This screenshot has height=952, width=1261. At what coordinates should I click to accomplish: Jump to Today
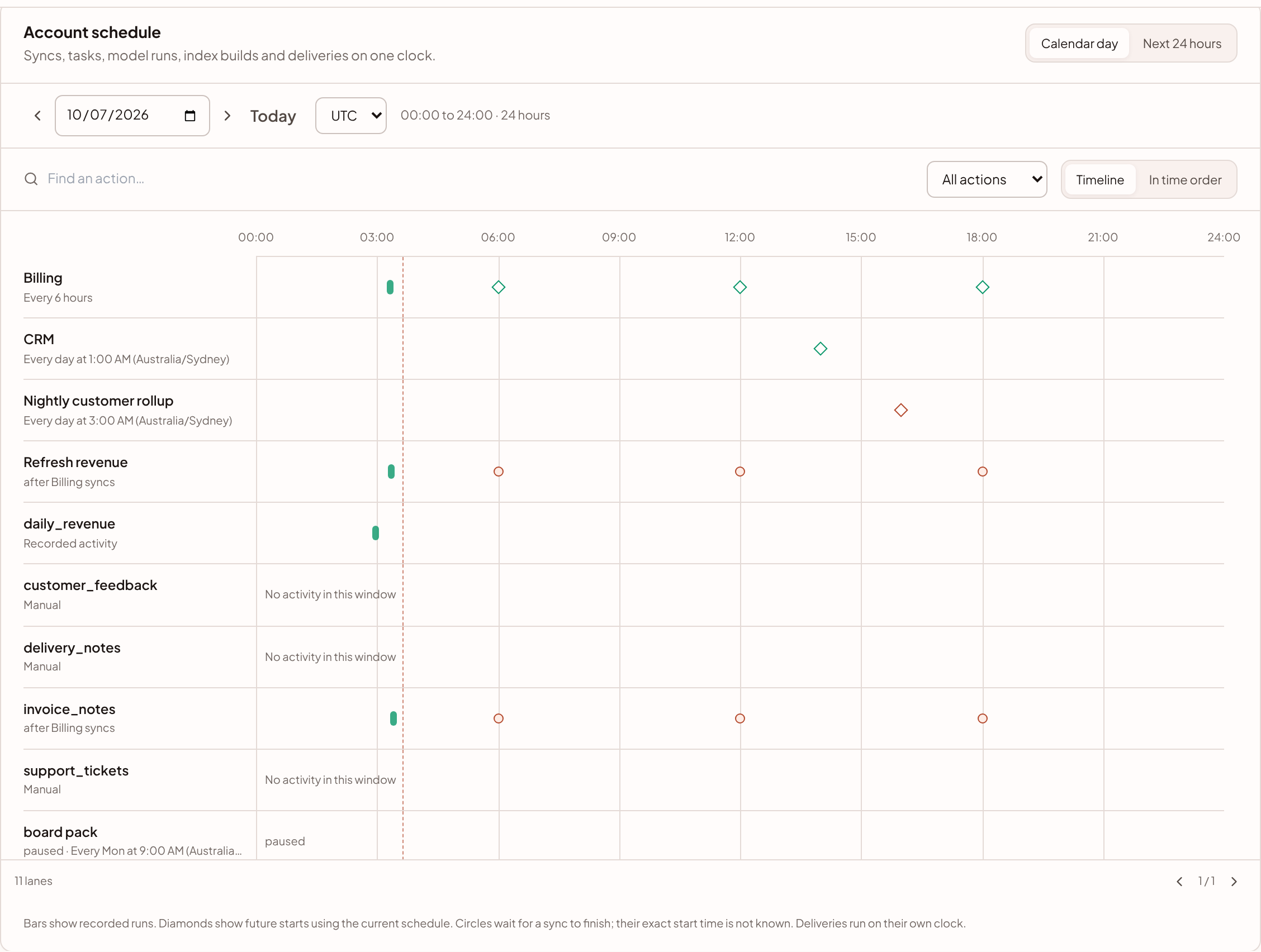point(273,116)
